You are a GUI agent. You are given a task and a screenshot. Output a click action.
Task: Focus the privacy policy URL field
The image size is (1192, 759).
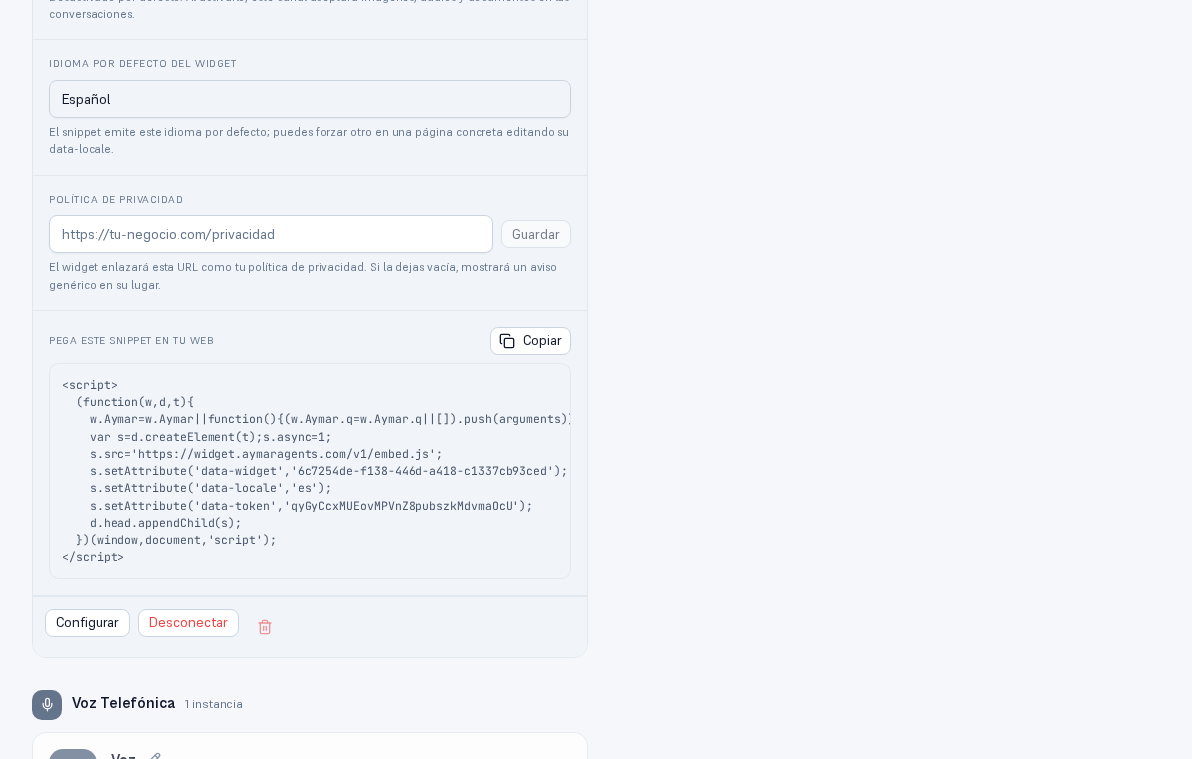[271, 234]
